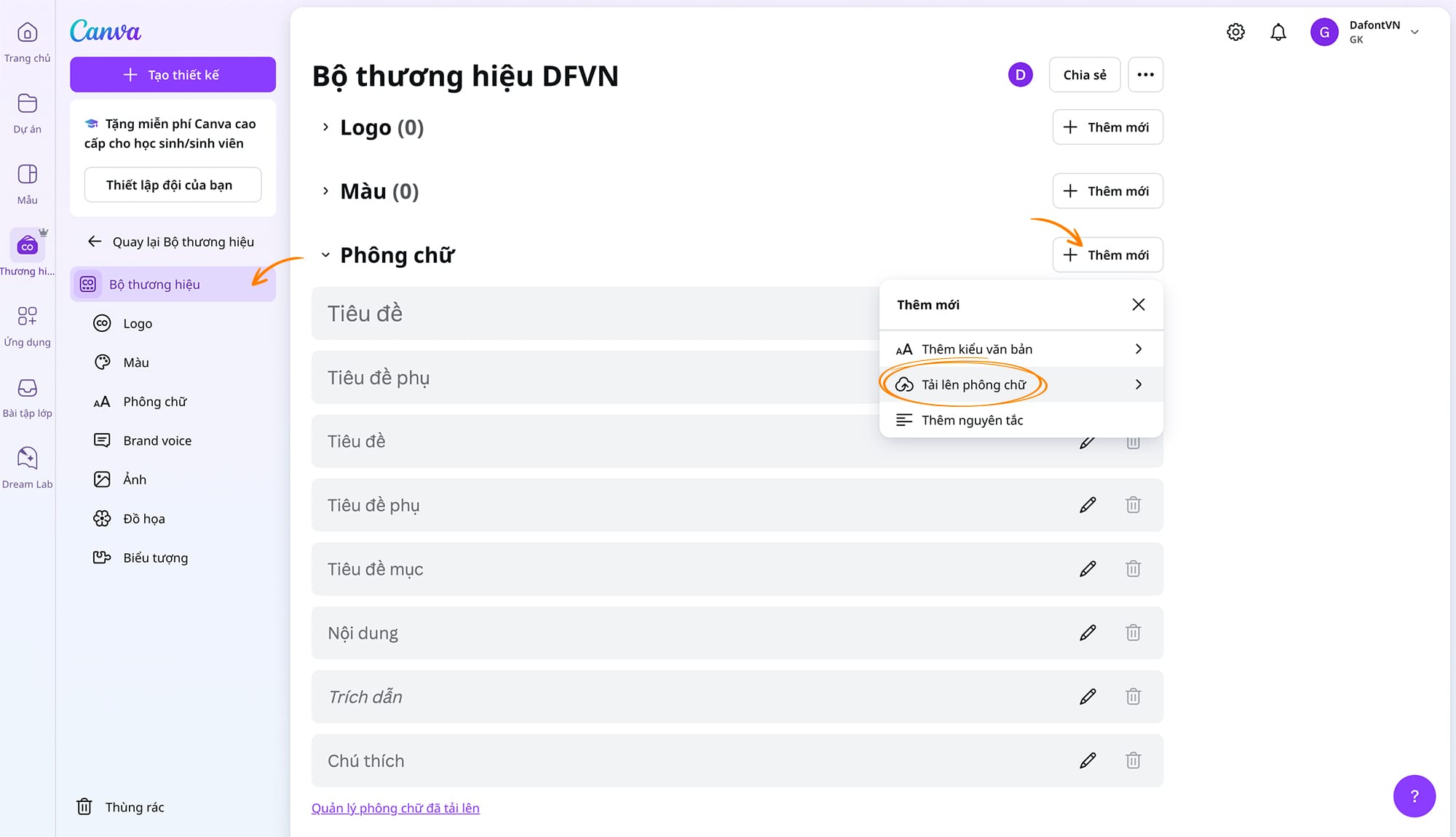Screen dimensions: 1456x837
Task: Delete the Nội dung font style
Action: pos(1133,632)
